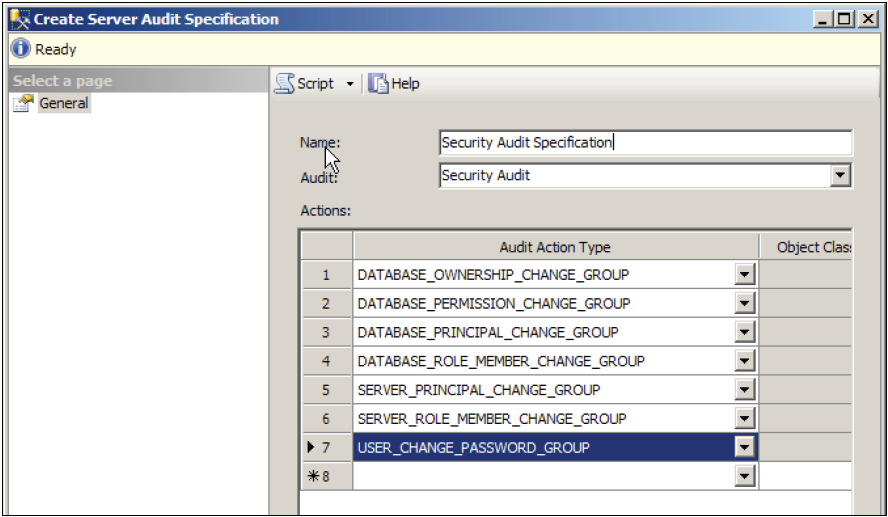Image resolution: width=888 pixels, height=517 pixels.
Task: Close the Create Server Audit Specification window
Action: [868, 19]
